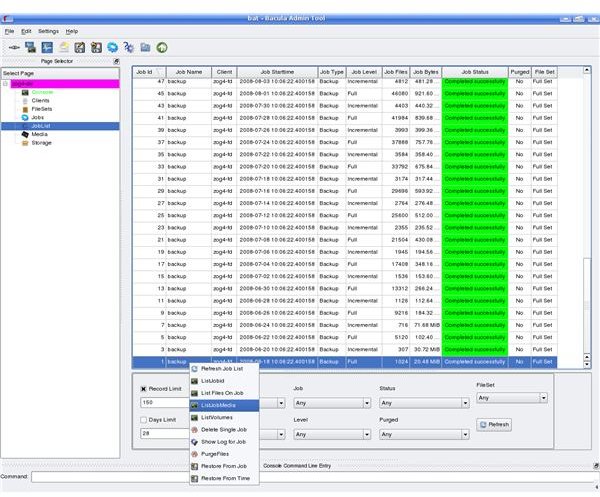The image size is (600, 497).
Task: Click the question gear estimate toolbar icon
Action: pos(129,47)
